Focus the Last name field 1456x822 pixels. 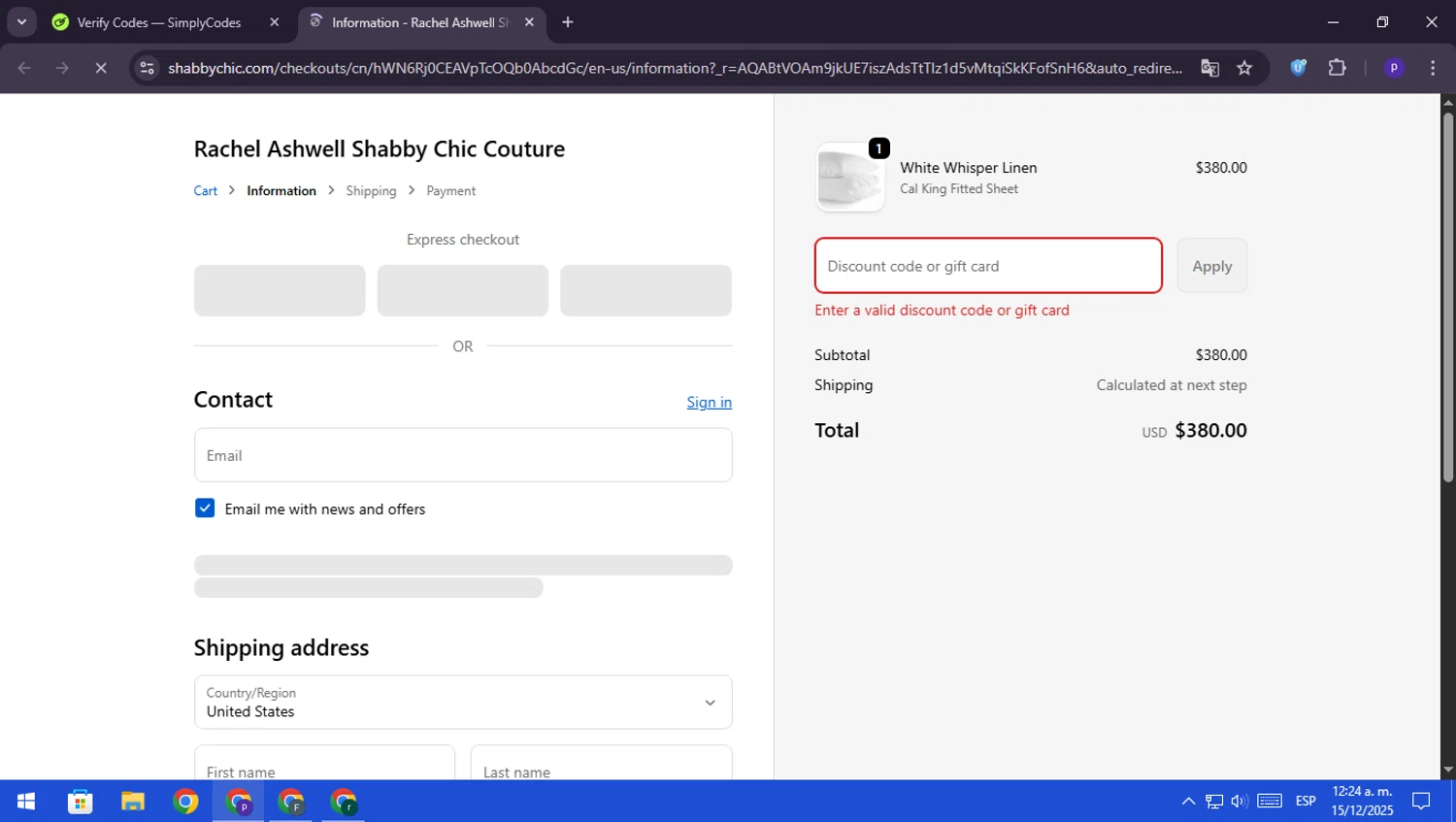click(x=602, y=763)
